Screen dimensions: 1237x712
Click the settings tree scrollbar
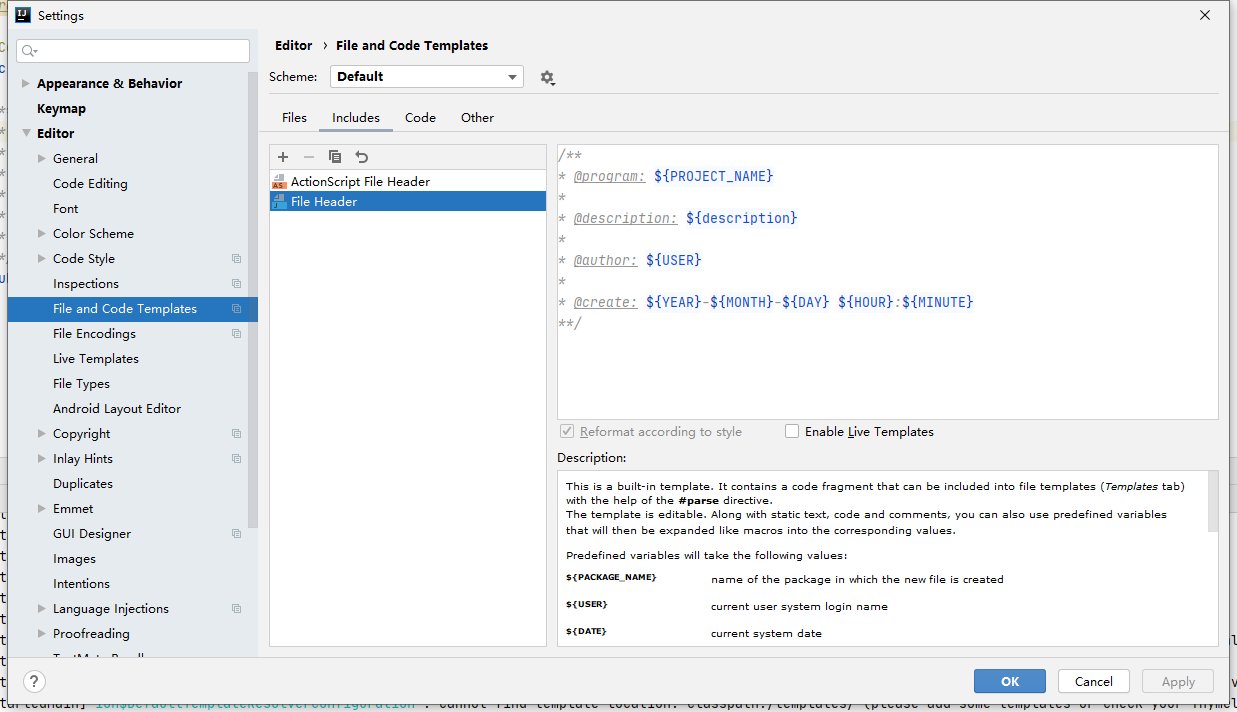(x=252, y=300)
